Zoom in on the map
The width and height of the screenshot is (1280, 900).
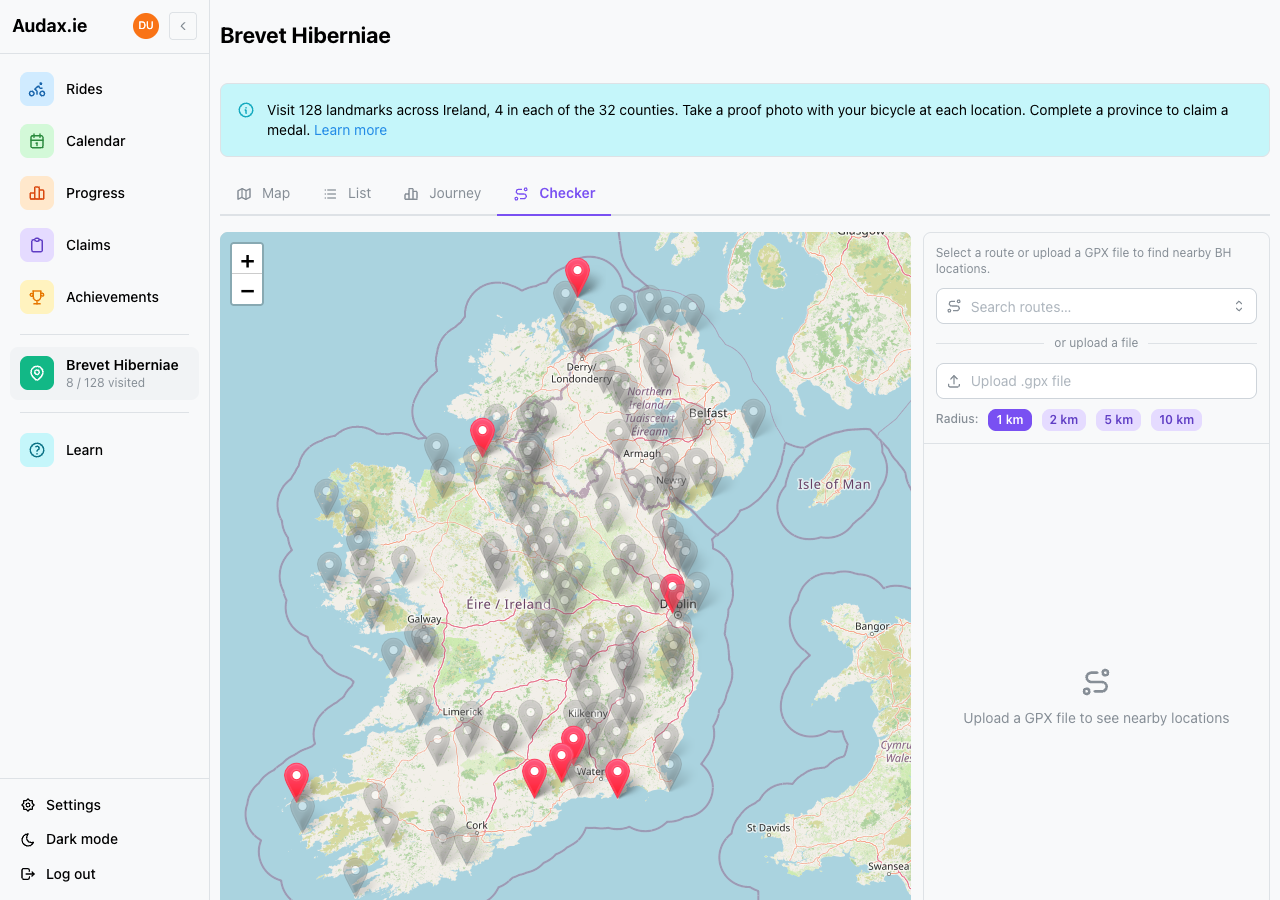(247, 260)
